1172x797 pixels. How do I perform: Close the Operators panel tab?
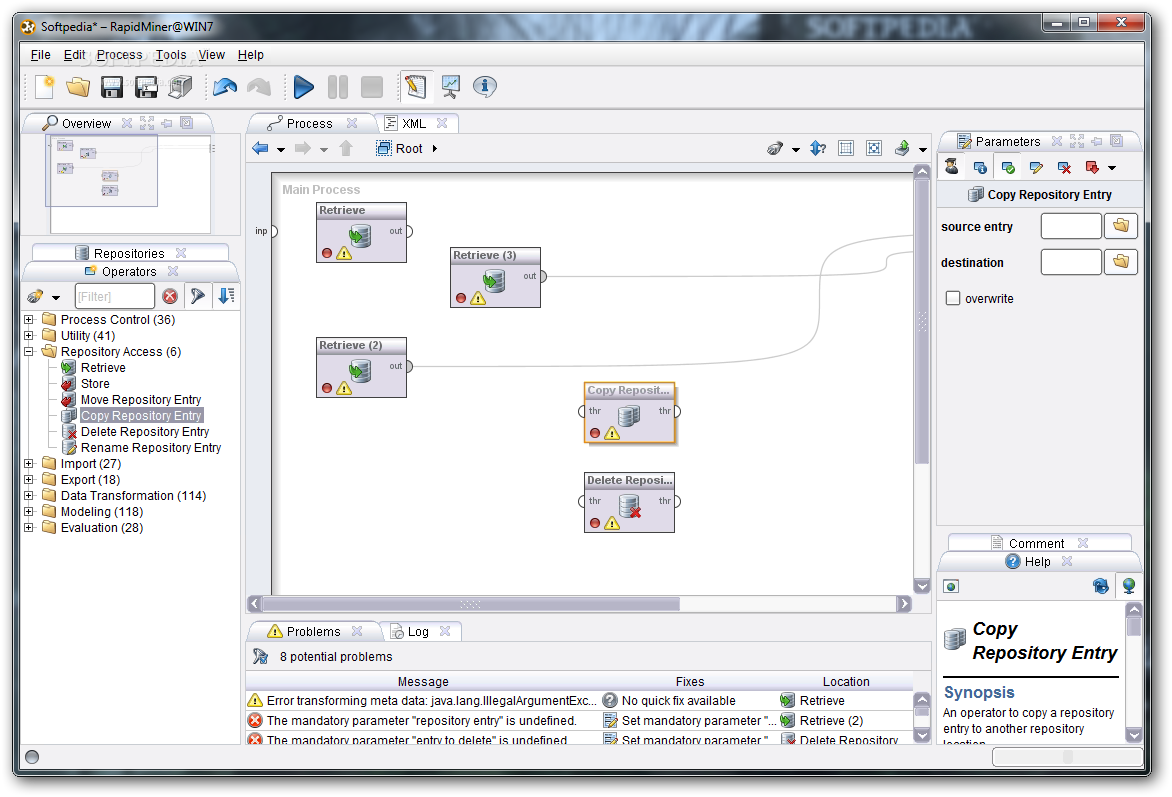pos(173,271)
